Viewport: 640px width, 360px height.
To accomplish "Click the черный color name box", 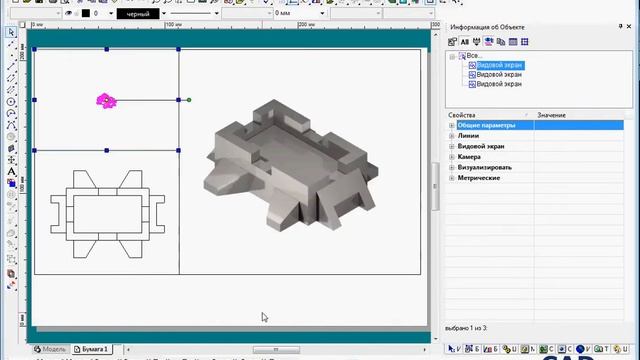I will coord(138,14).
